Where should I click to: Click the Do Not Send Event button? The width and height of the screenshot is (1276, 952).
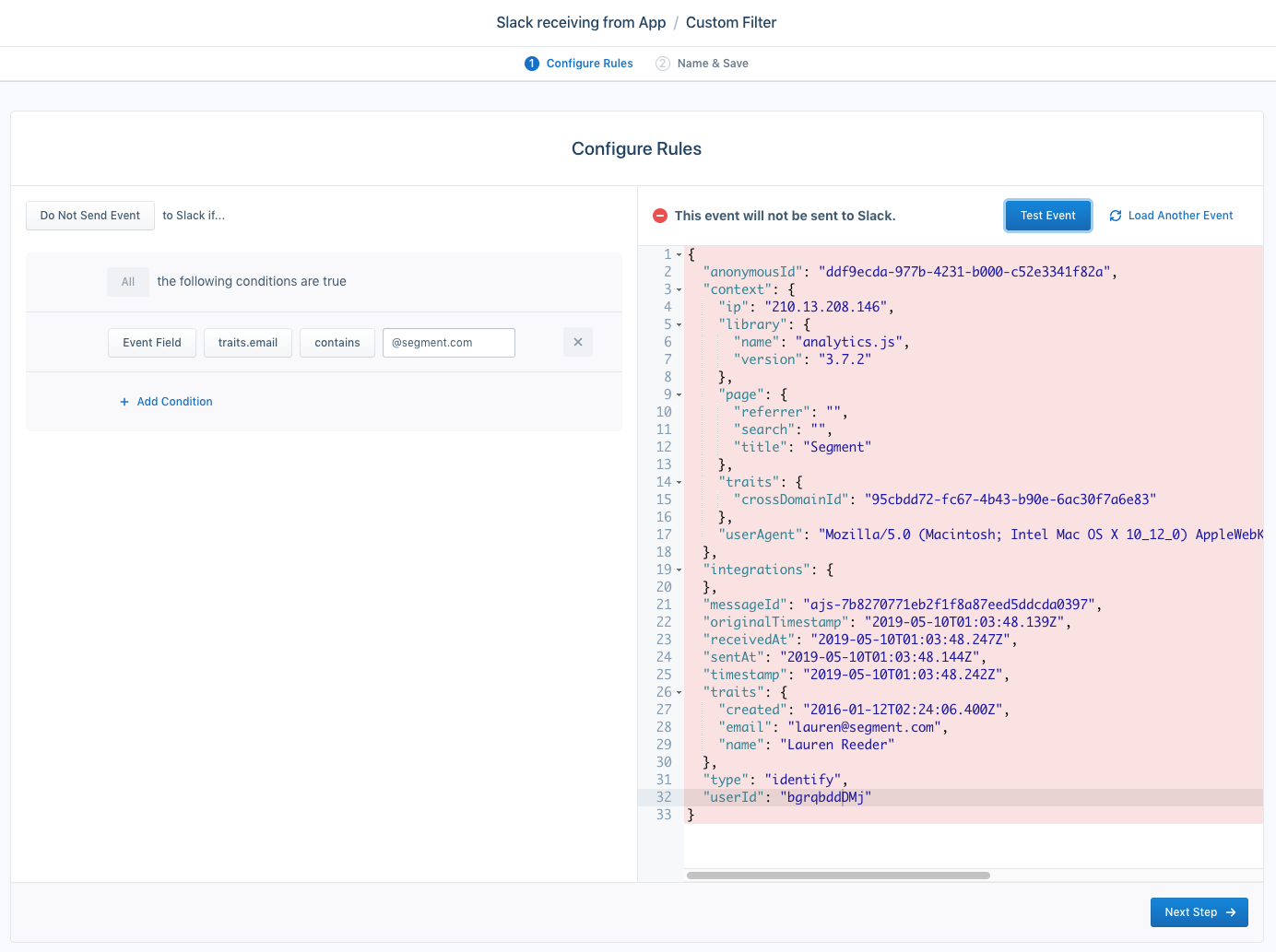tap(89, 215)
